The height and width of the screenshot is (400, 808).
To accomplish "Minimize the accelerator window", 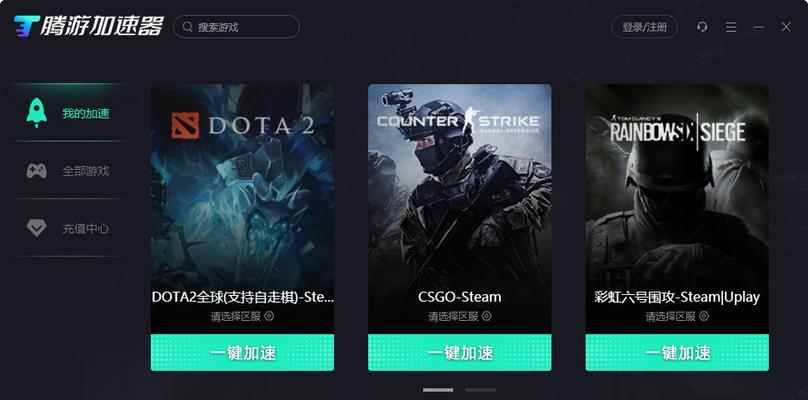I will point(759,27).
